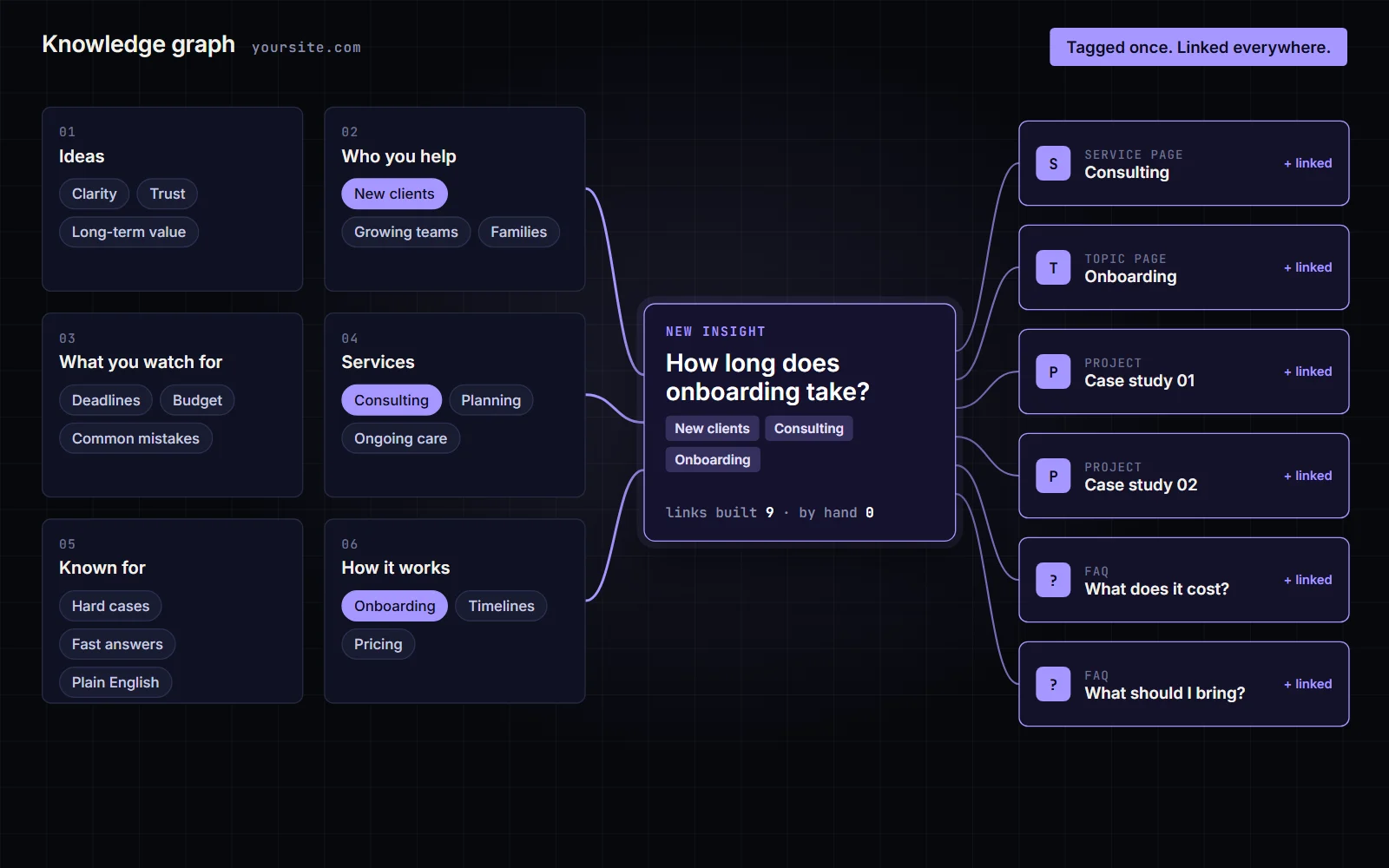1389x868 pixels.
Task: Click the P icon beside Case study 01
Action: click(x=1053, y=372)
